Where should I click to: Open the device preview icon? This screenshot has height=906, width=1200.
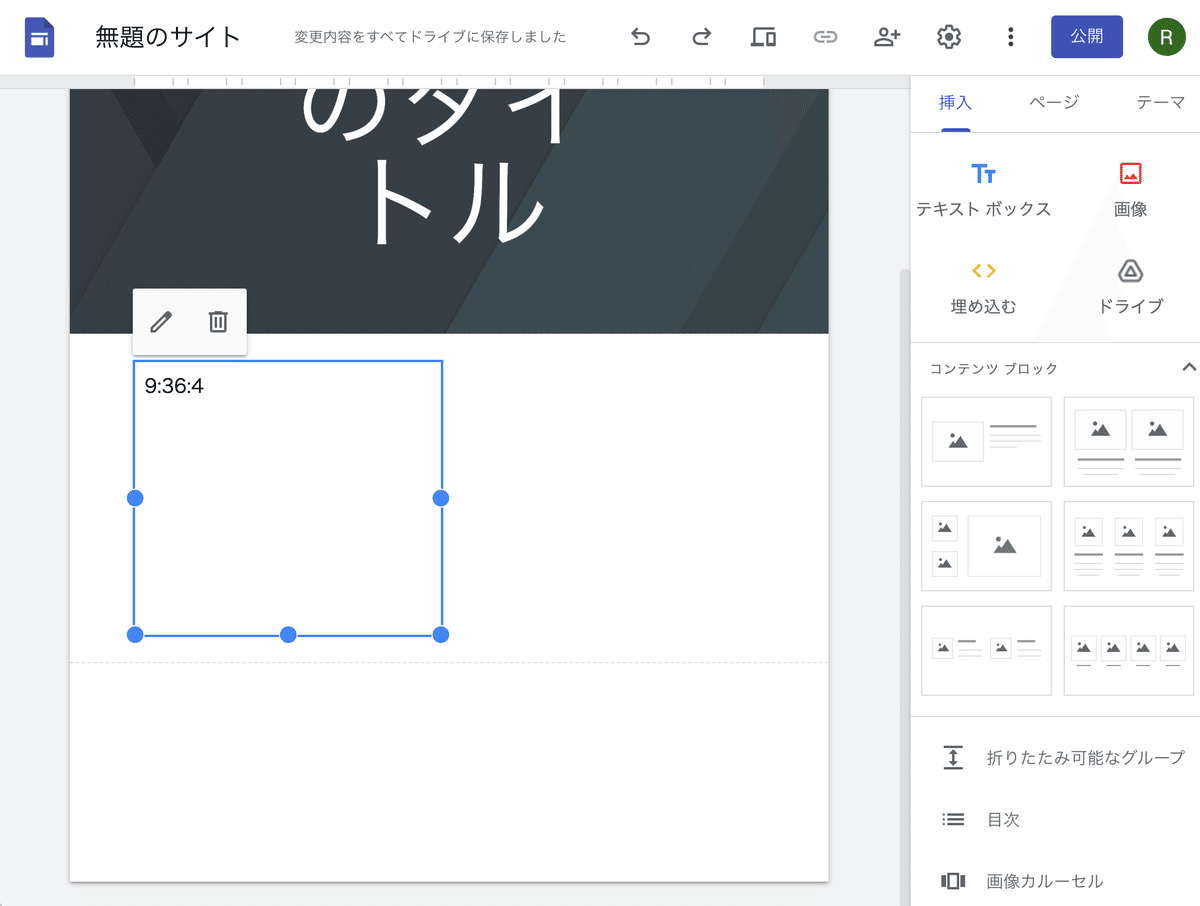click(763, 38)
